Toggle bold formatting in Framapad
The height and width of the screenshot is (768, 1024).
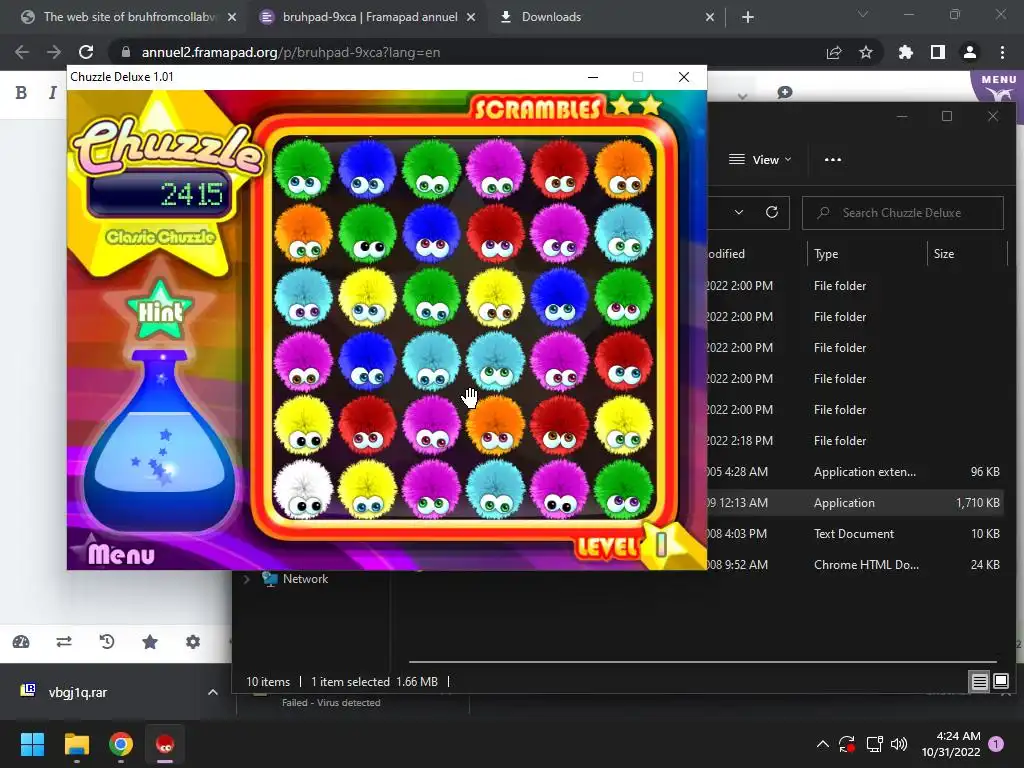coord(21,93)
